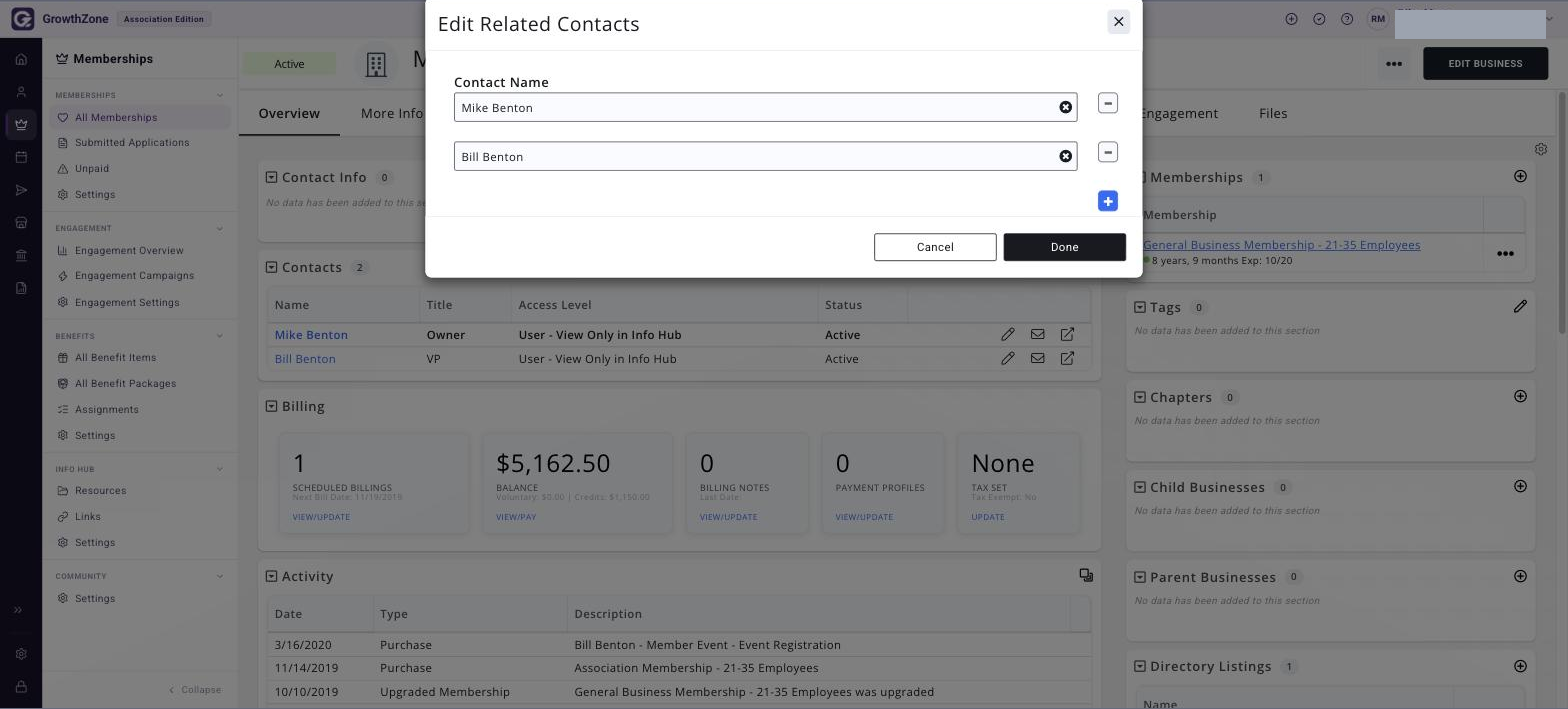Open help question mark icon
1568x709 pixels.
[x=1347, y=19]
